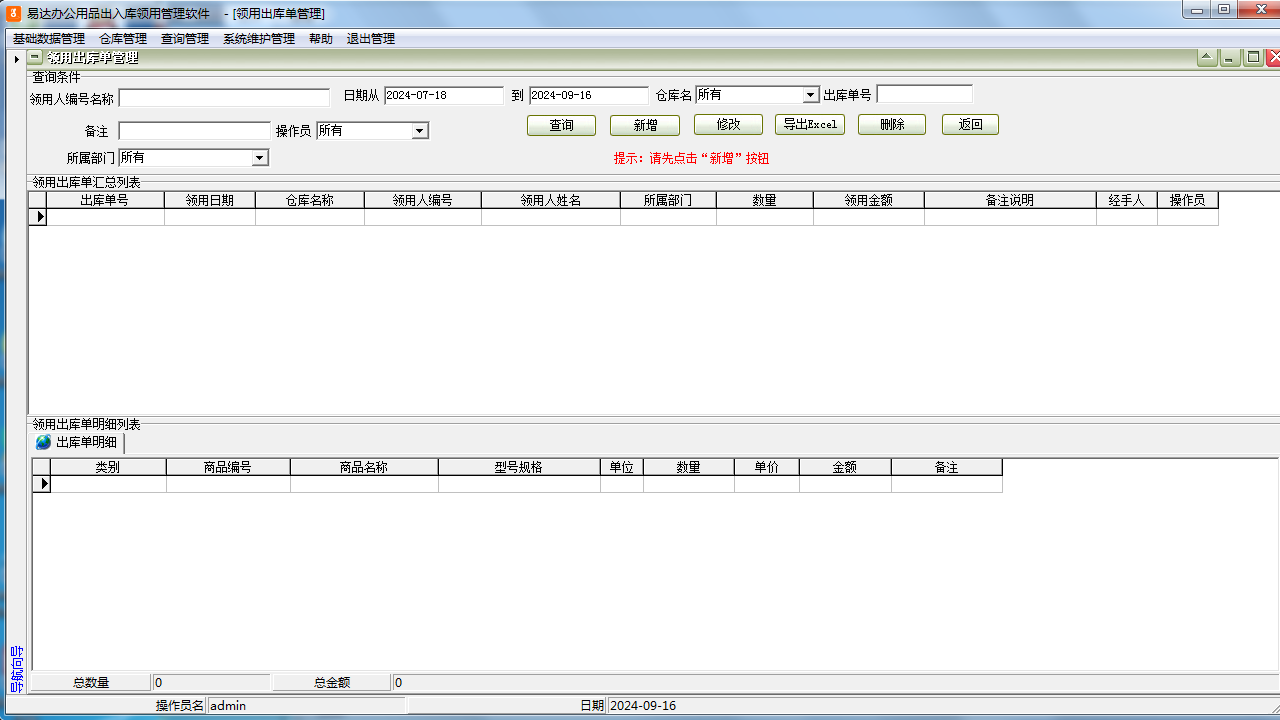Click the orange app icon in title bar
The width and height of the screenshot is (1280, 720).
(13, 13)
